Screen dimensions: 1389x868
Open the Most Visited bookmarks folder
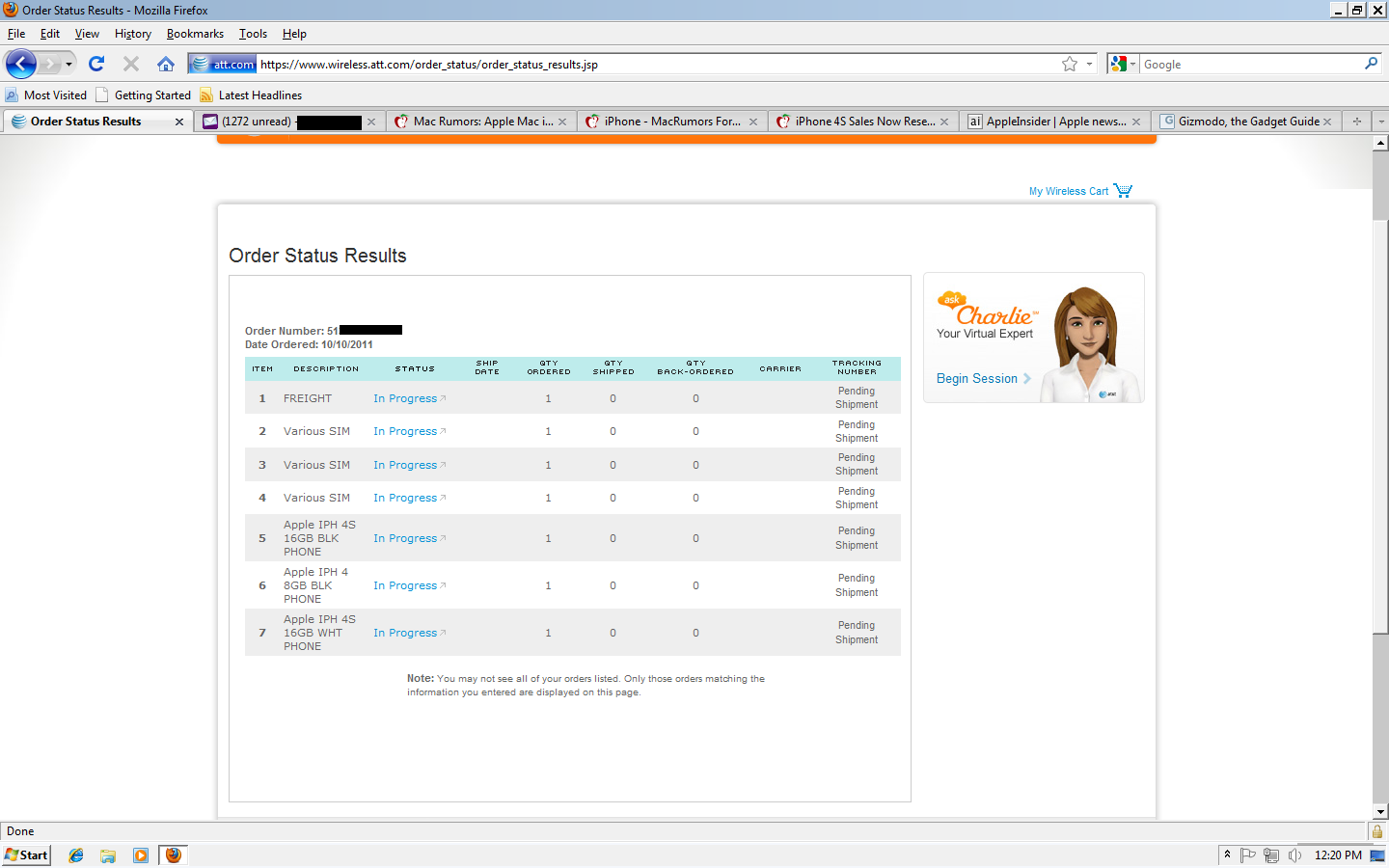point(45,95)
